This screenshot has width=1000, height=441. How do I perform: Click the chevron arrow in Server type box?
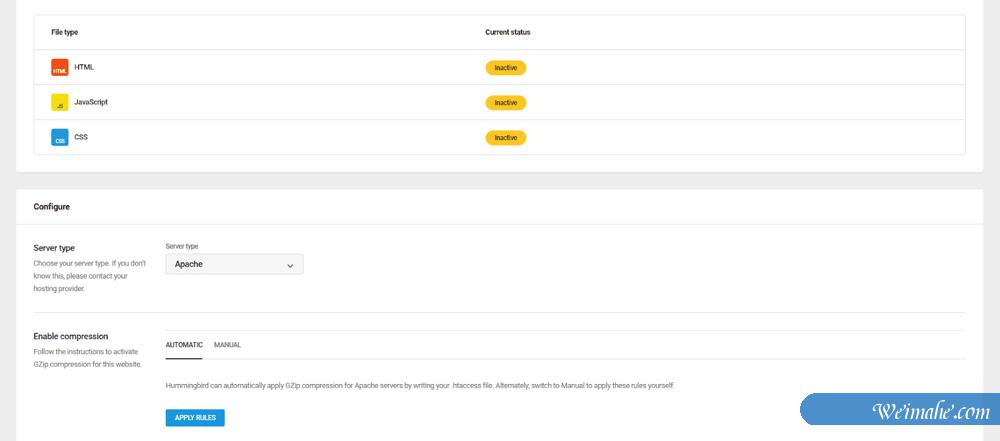click(x=290, y=266)
